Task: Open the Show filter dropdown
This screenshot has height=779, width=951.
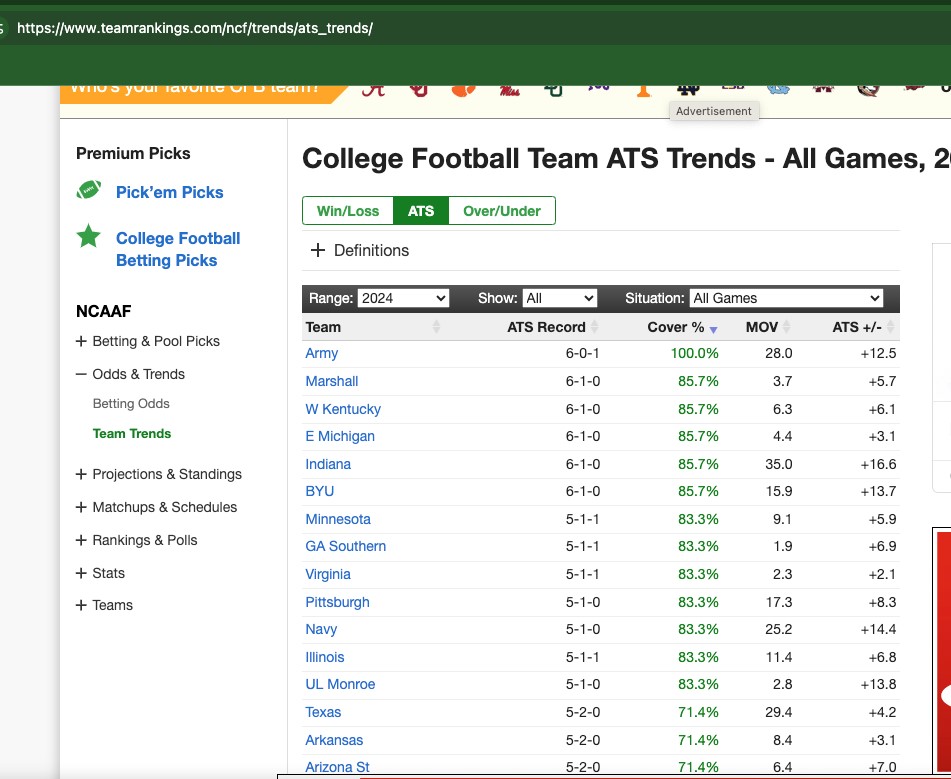Action: click(x=559, y=298)
